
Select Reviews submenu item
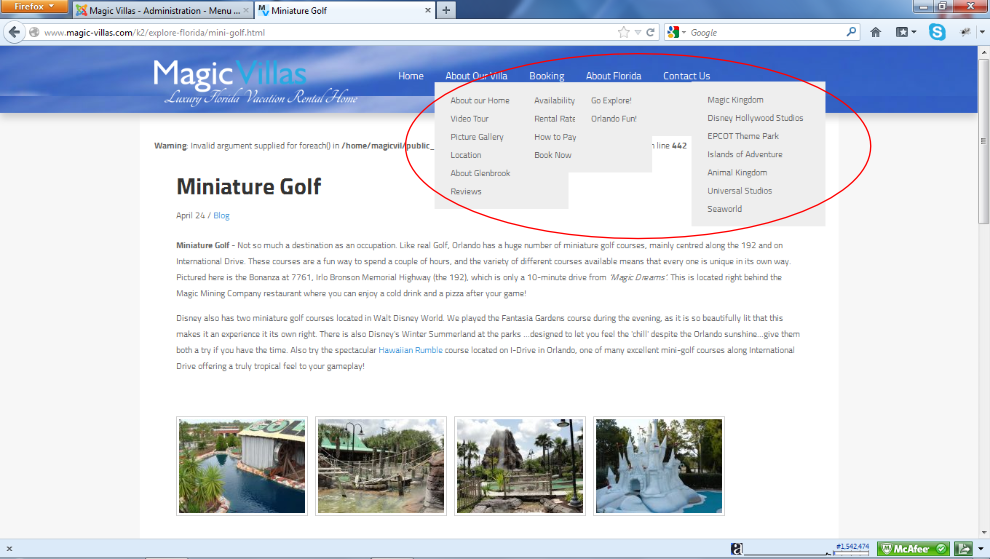coord(465,191)
